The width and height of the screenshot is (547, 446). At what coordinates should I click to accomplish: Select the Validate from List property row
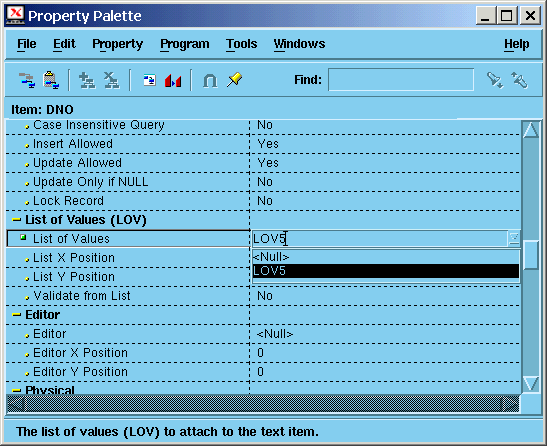[263, 296]
